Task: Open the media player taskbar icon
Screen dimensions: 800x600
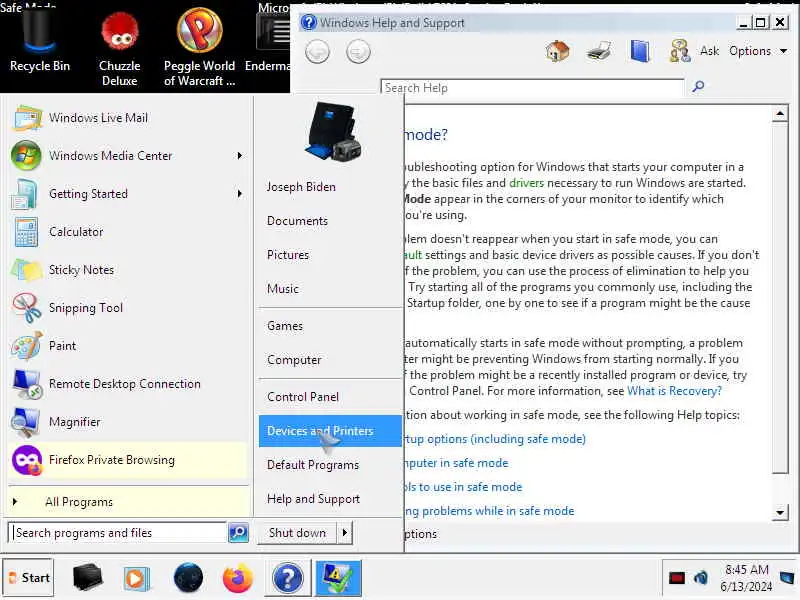Action: click(135, 579)
